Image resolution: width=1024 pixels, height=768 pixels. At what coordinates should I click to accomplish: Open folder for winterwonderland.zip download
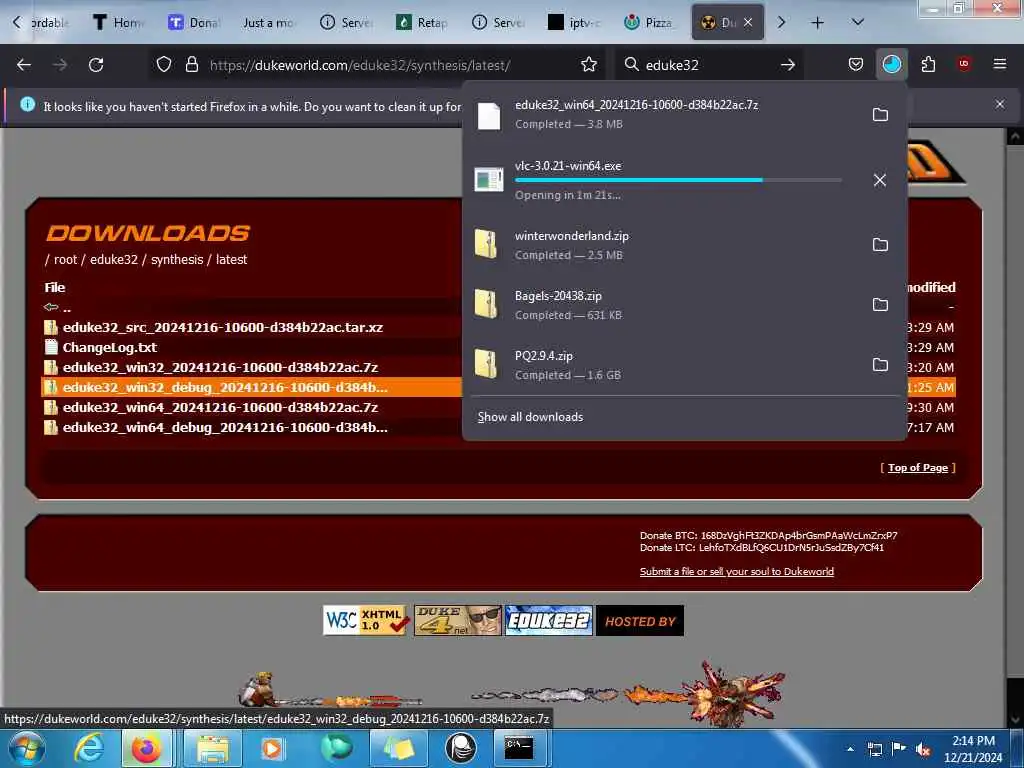pyautogui.click(x=880, y=245)
